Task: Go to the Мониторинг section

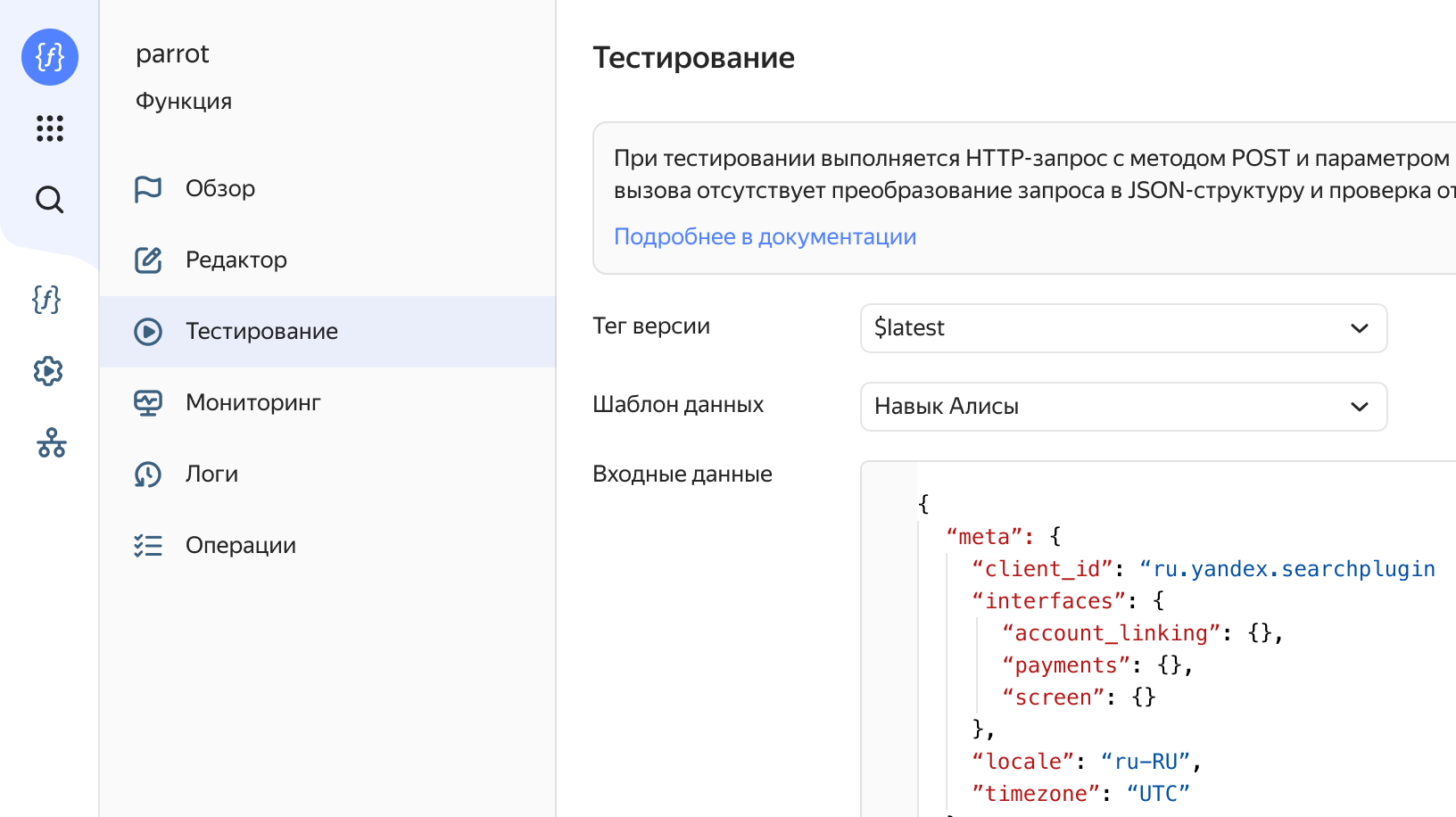Action: coord(327,403)
